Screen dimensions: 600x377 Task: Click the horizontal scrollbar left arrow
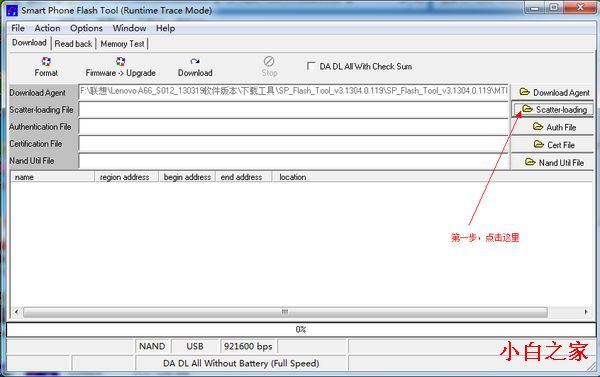(x=16, y=312)
